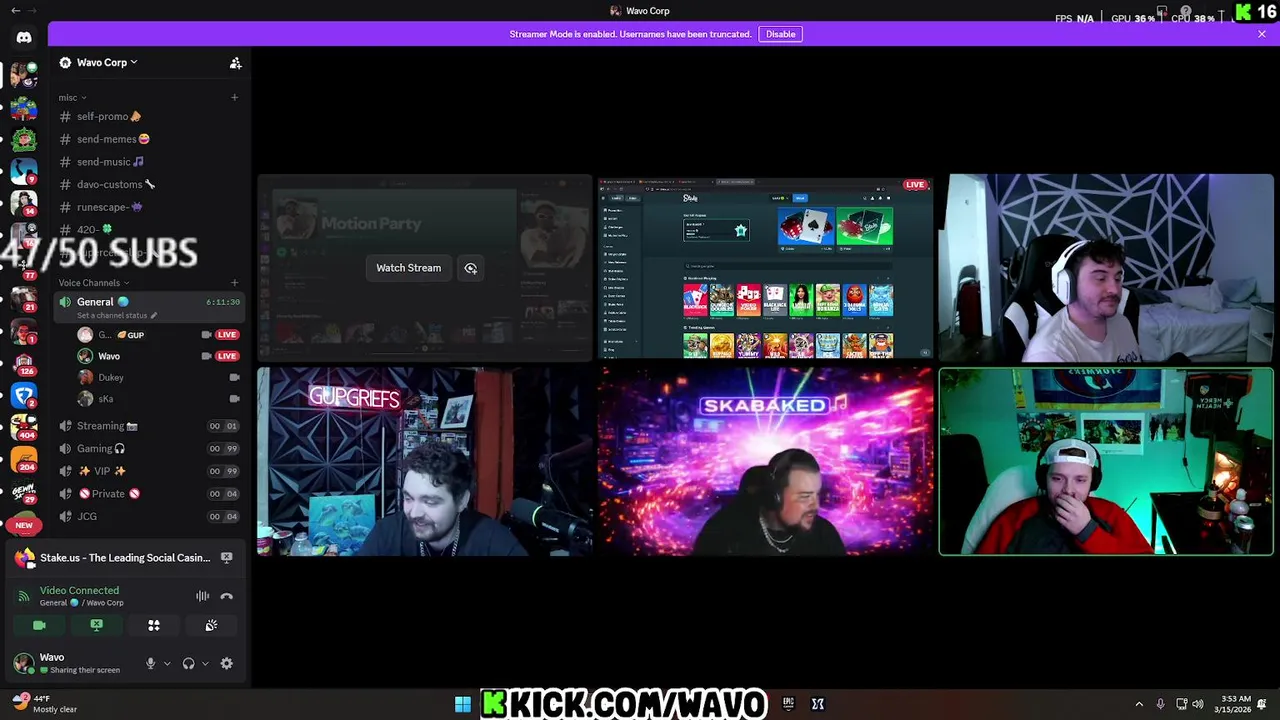This screenshot has height=720, width=1280.
Task: Open the server with the 404 badge
Action: tap(24, 428)
